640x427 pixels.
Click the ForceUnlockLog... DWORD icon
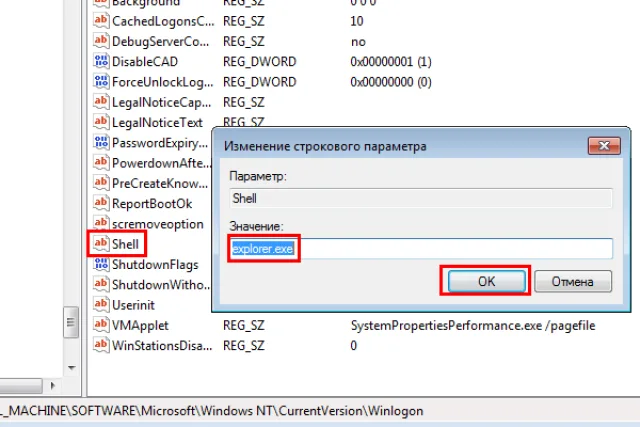pyautogui.click(x=101, y=82)
